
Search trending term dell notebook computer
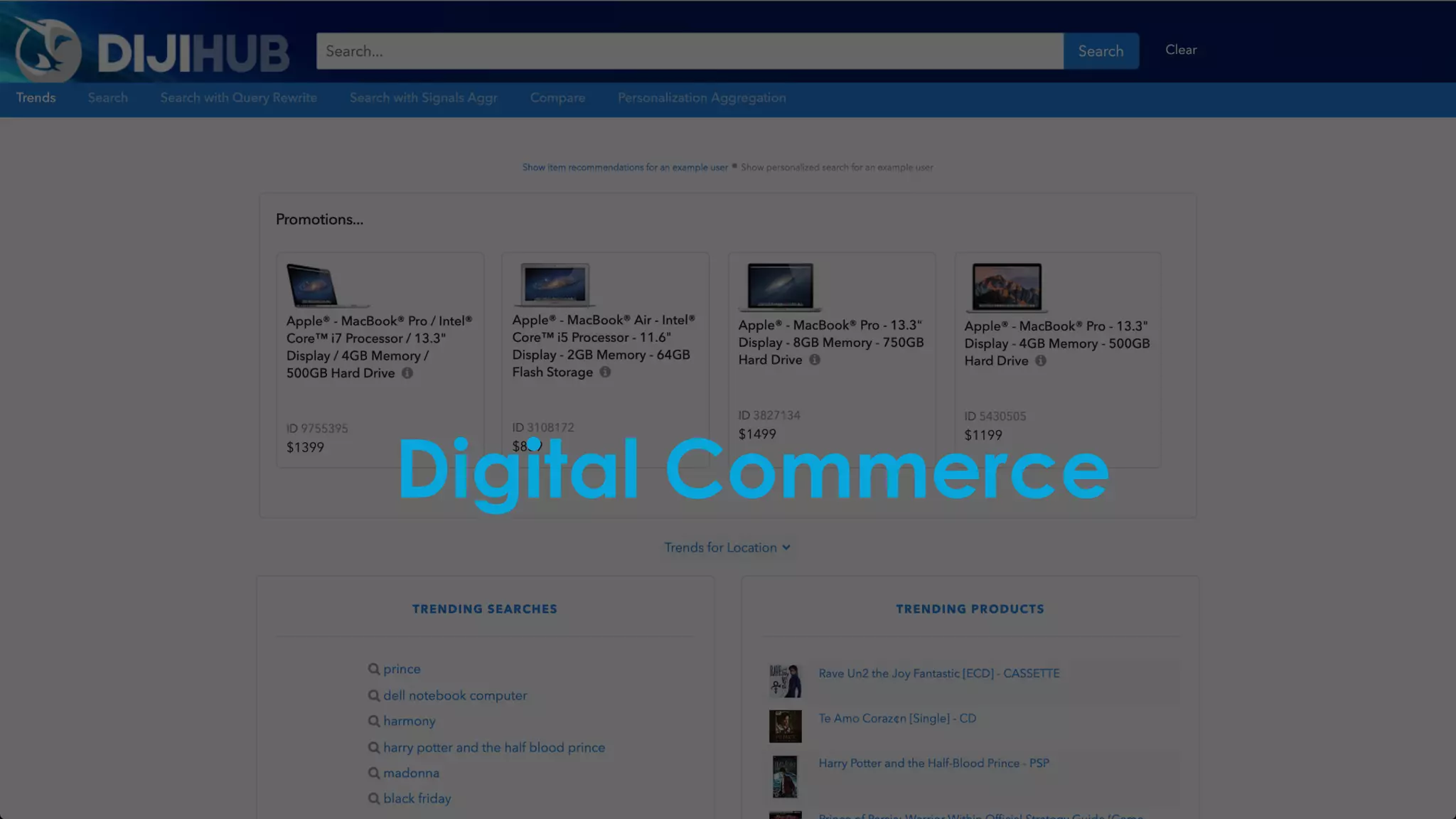(x=455, y=695)
